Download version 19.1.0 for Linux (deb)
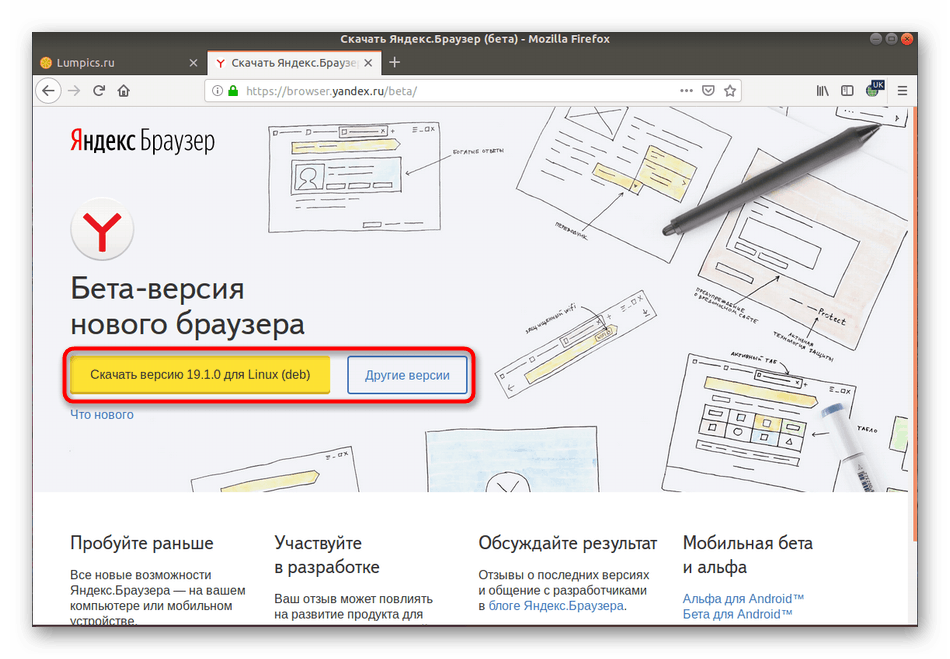950x659 pixels. point(200,375)
